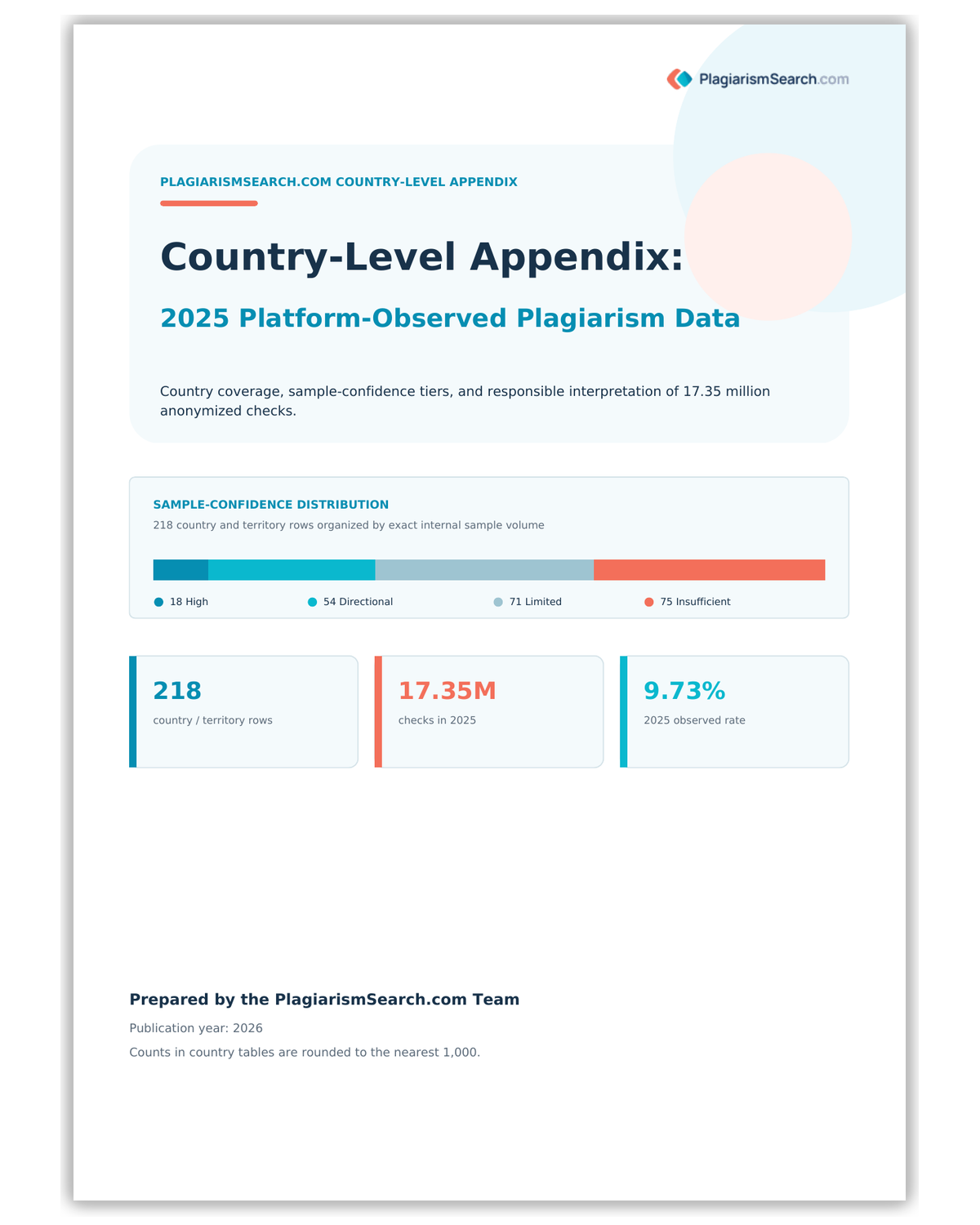
Task: Click the '17.35M' stat value
Action: (x=448, y=691)
